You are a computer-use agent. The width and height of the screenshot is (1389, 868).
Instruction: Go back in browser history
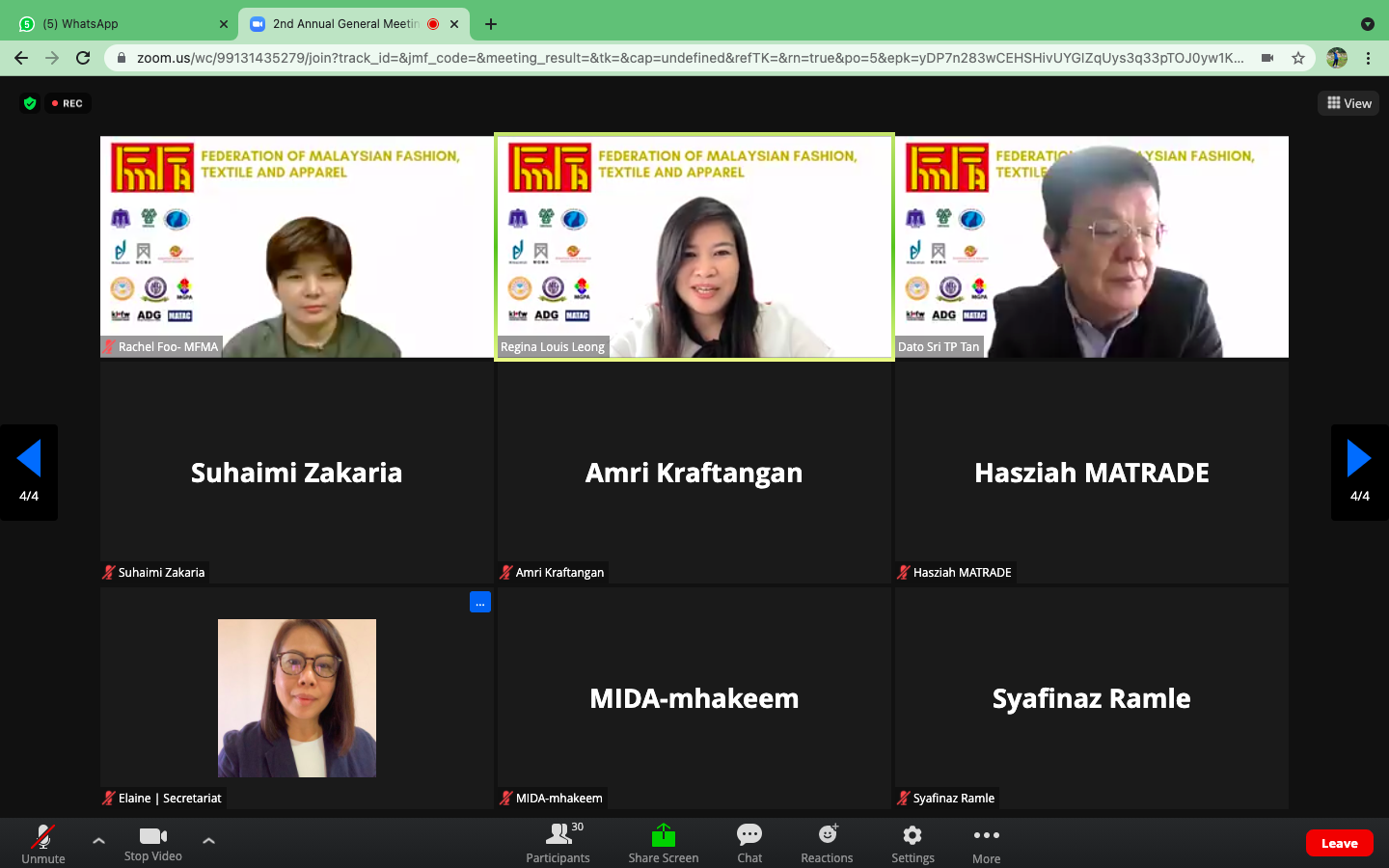click(x=21, y=58)
